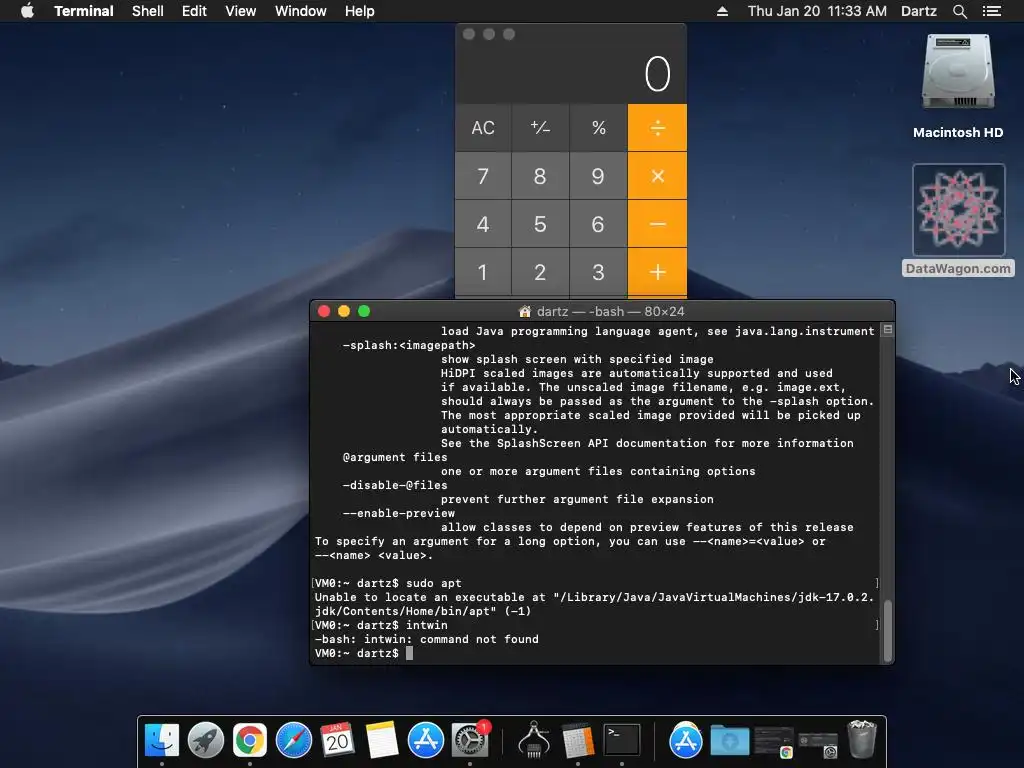1024x768 pixels.
Task: Click the minus operator in Calculator
Action: pyautogui.click(x=658, y=224)
